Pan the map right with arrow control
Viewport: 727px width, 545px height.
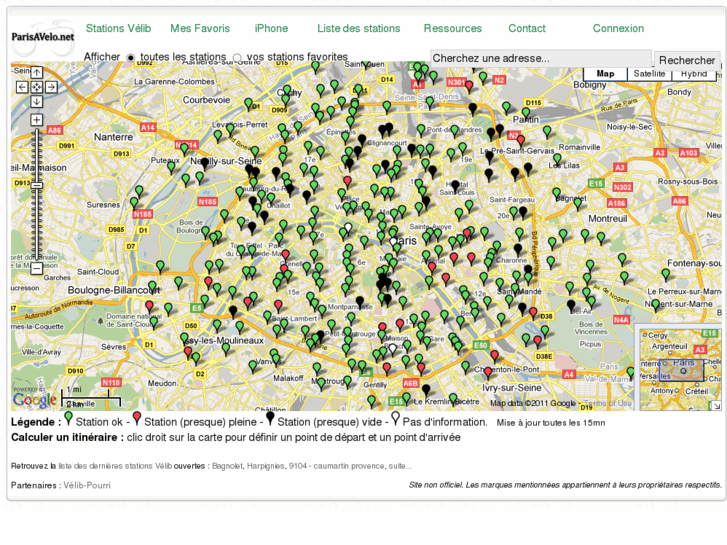coord(51,88)
